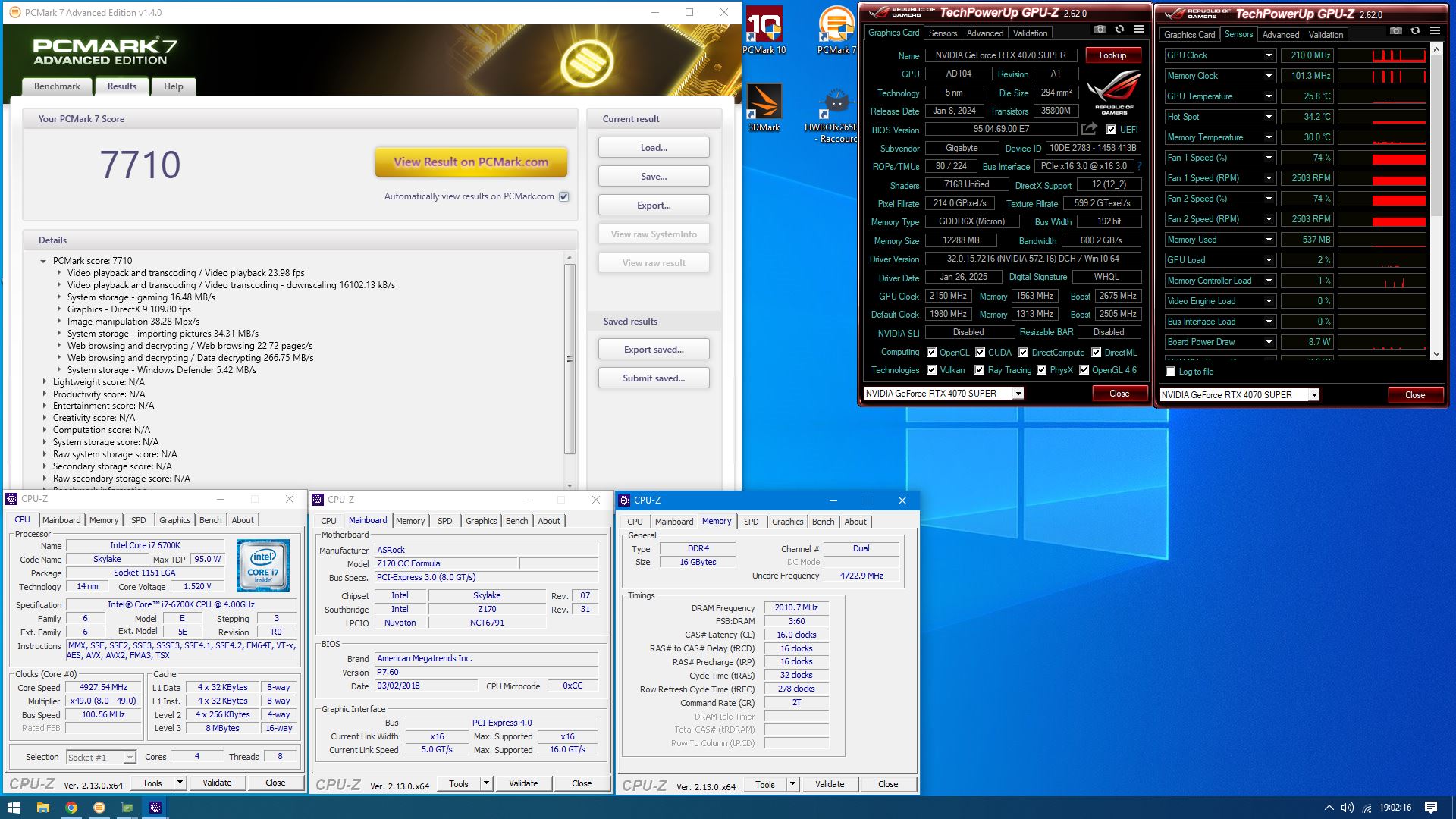
Task: Open the PCMark 10 desktop shortcut
Action: [x=764, y=30]
